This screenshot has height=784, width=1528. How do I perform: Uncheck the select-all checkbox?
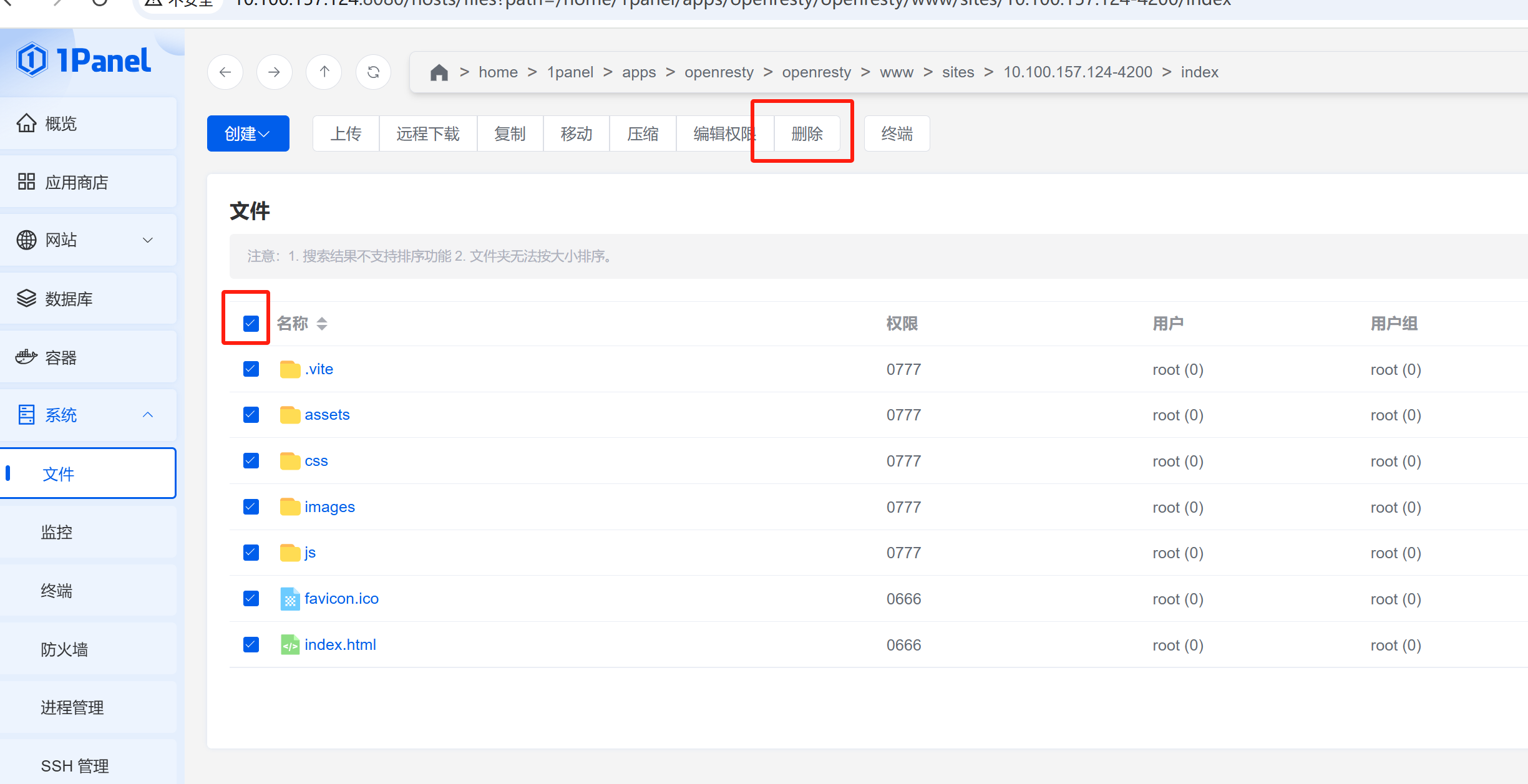(251, 323)
